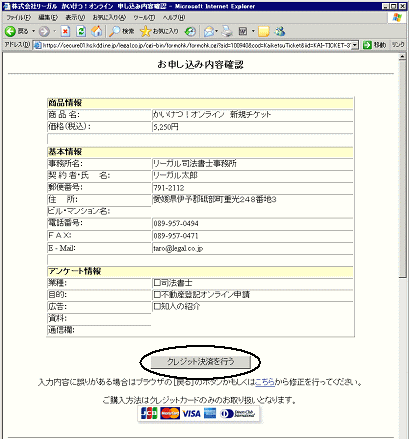Open the yellow Discuss note icon
The width and height of the screenshot is (409, 439).
[263, 31]
